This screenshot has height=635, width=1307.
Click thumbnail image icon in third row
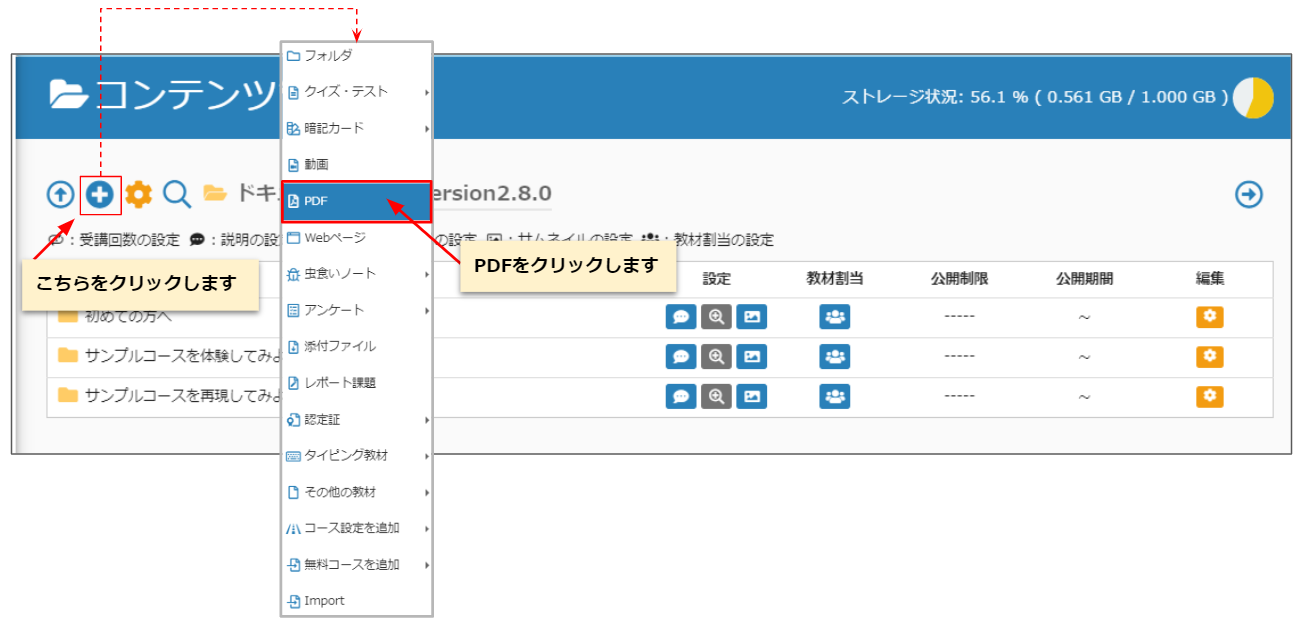tap(751, 396)
